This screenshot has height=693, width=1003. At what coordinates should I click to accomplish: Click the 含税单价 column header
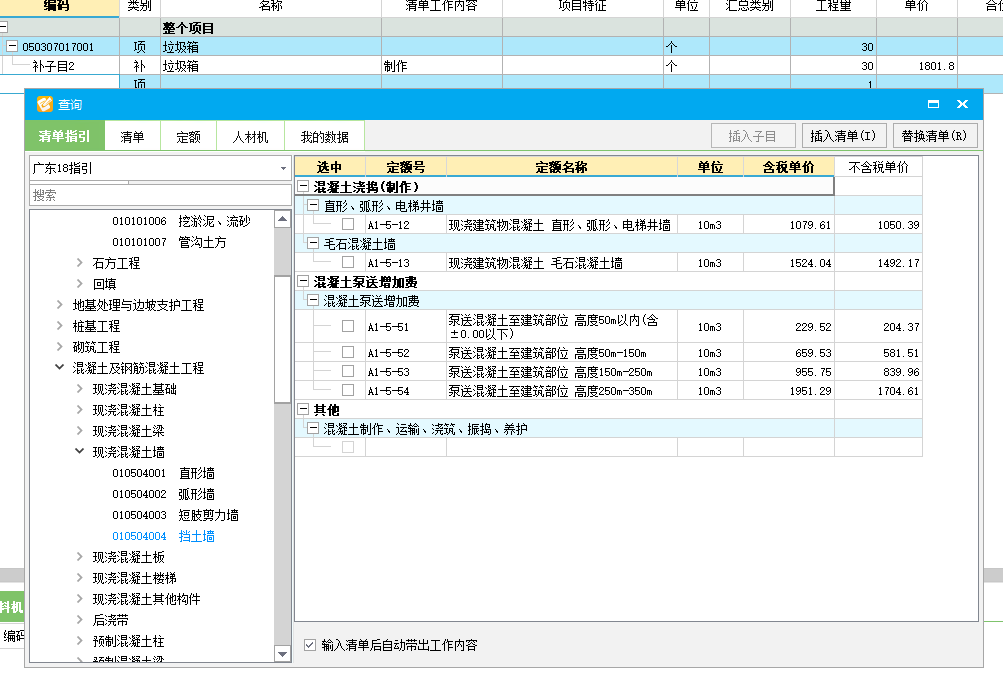point(788,167)
